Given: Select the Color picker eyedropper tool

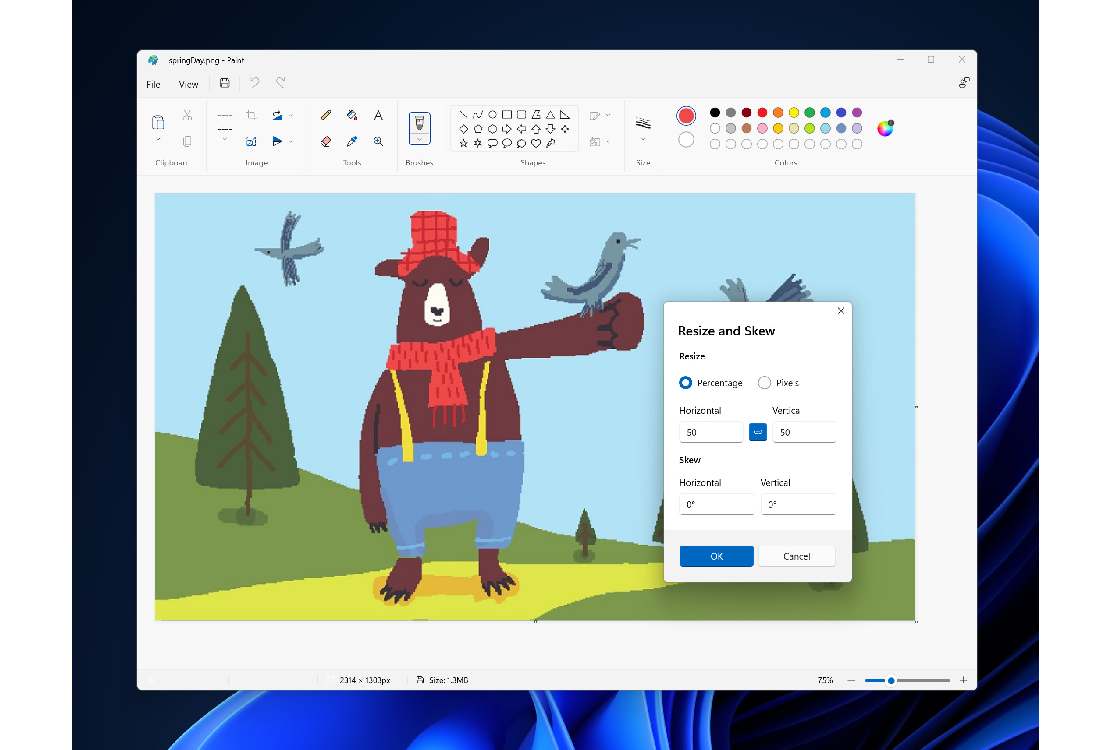Looking at the screenshot, I should (x=351, y=141).
